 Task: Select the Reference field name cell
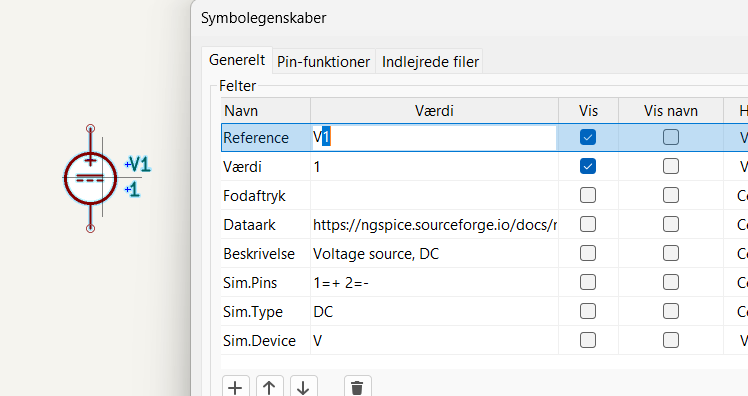[266, 137]
